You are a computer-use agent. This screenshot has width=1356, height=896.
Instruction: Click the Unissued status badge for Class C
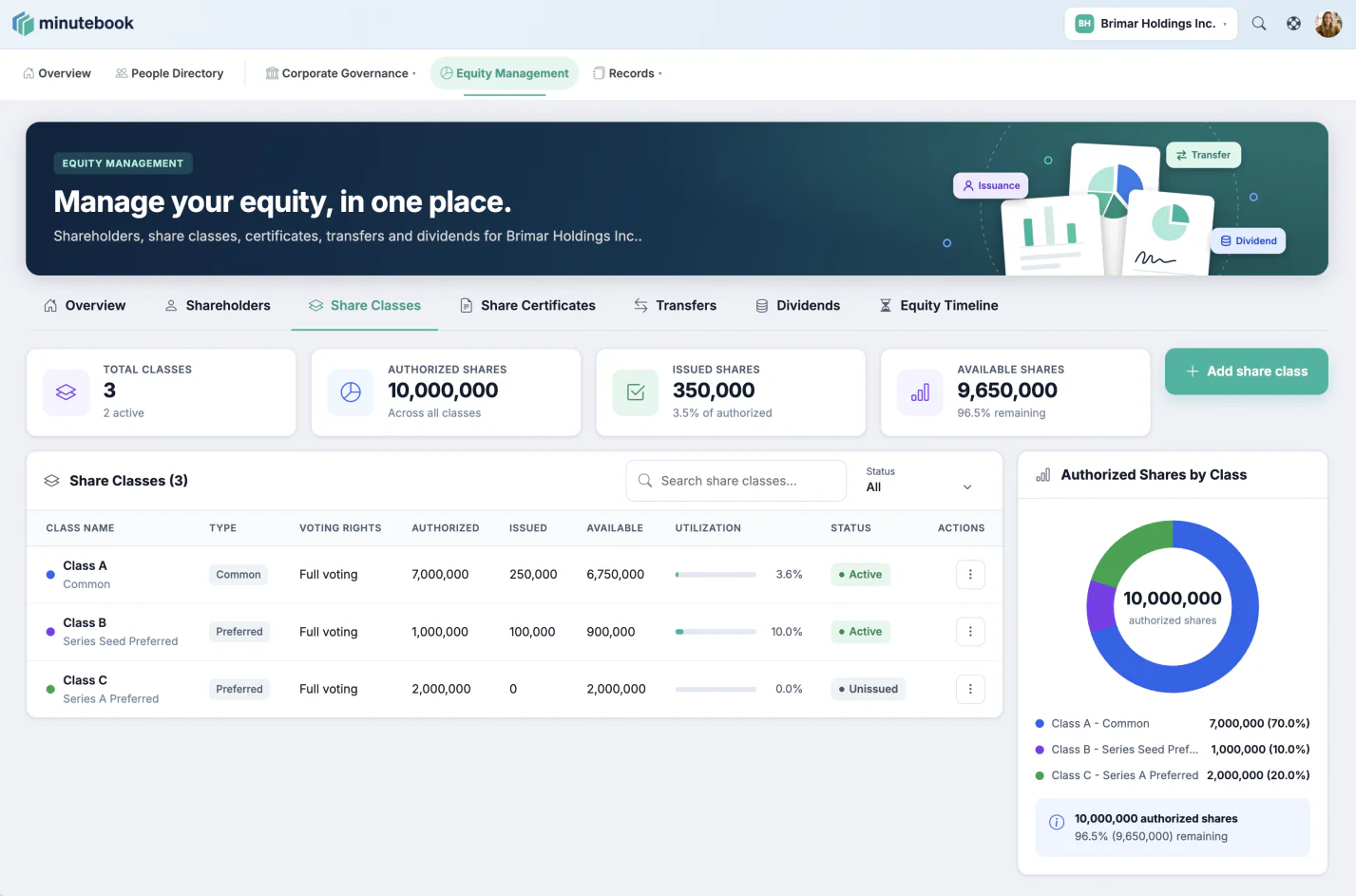[x=868, y=689]
